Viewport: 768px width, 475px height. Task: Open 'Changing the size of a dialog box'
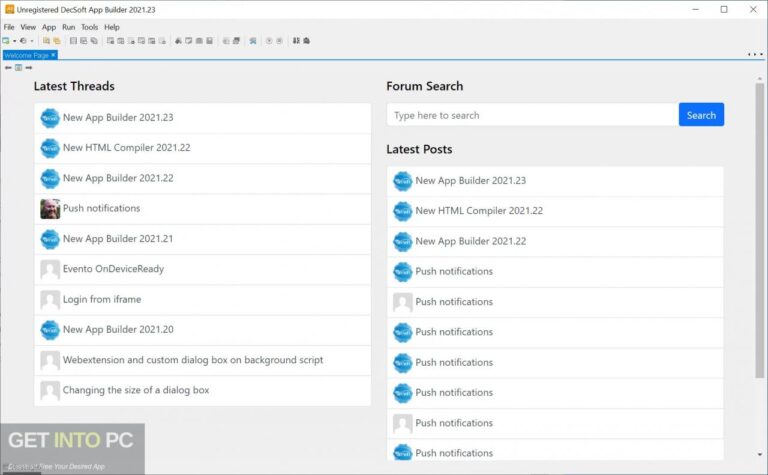coord(136,391)
